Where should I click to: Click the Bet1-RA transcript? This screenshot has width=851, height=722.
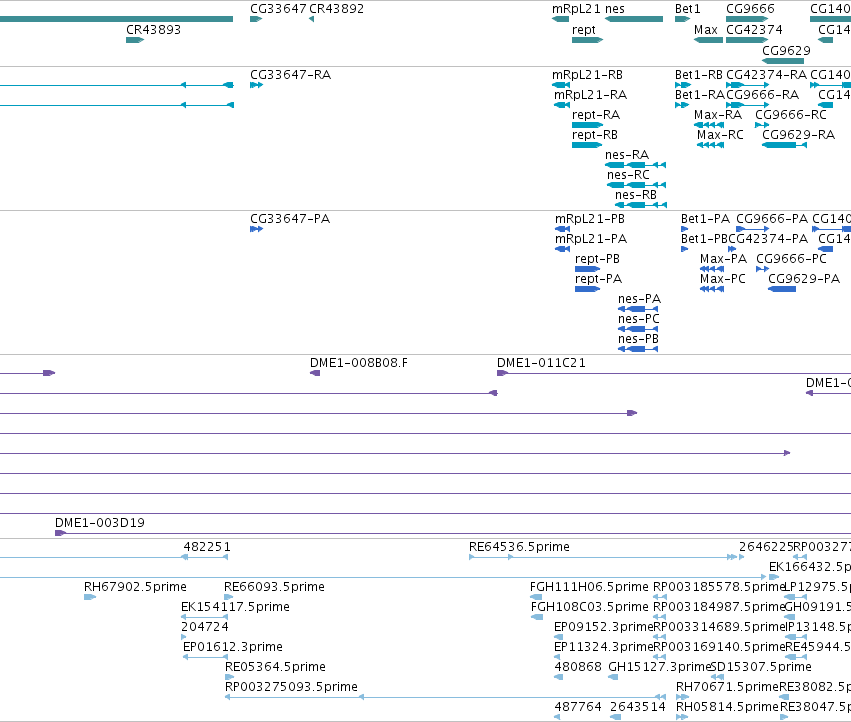(700, 94)
